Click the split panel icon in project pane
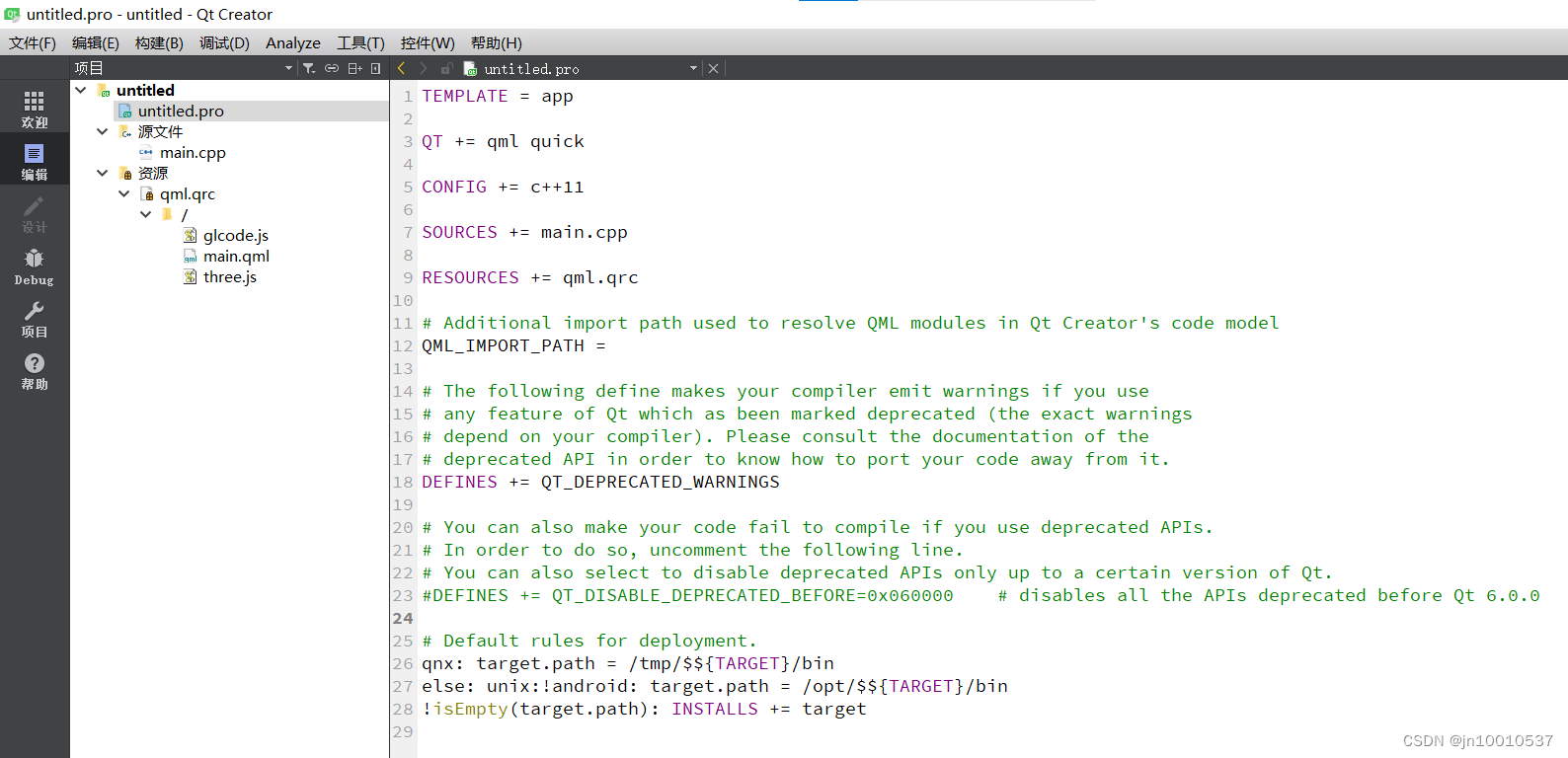Viewport: 1568px width, 758px height. [354, 68]
